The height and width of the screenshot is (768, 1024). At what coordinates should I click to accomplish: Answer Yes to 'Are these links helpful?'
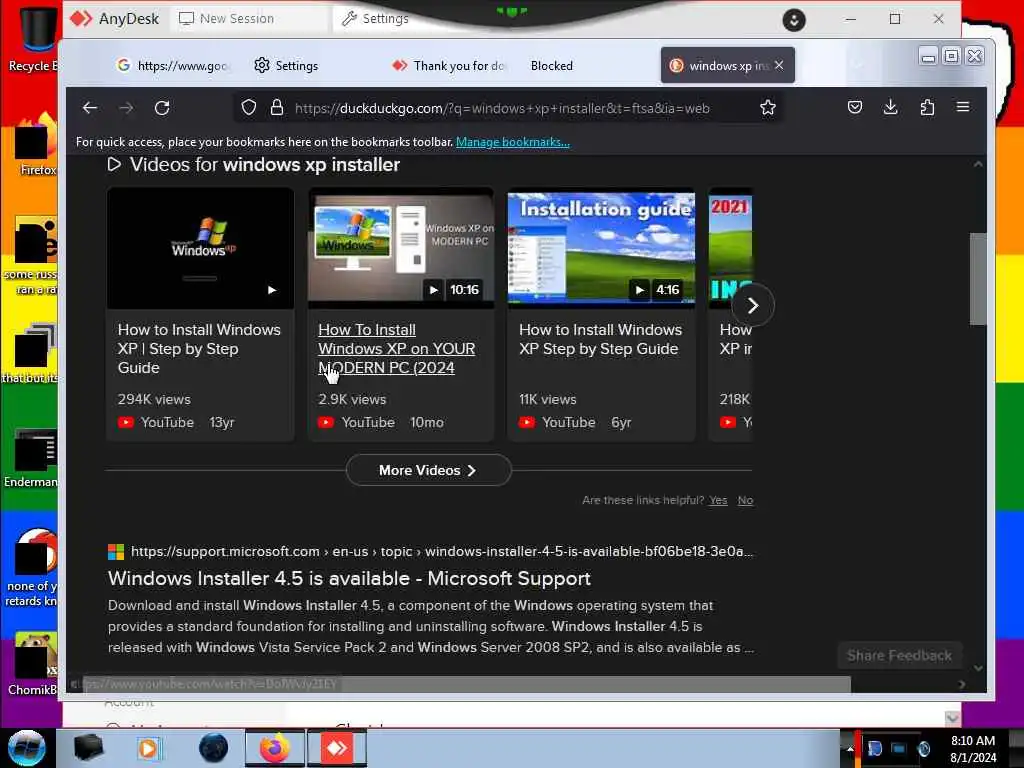(x=718, y=500)
